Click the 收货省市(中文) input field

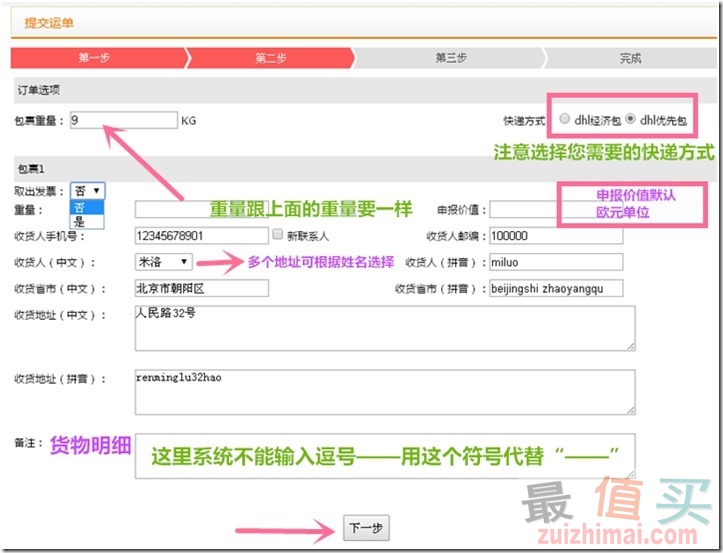coord(201,288)
